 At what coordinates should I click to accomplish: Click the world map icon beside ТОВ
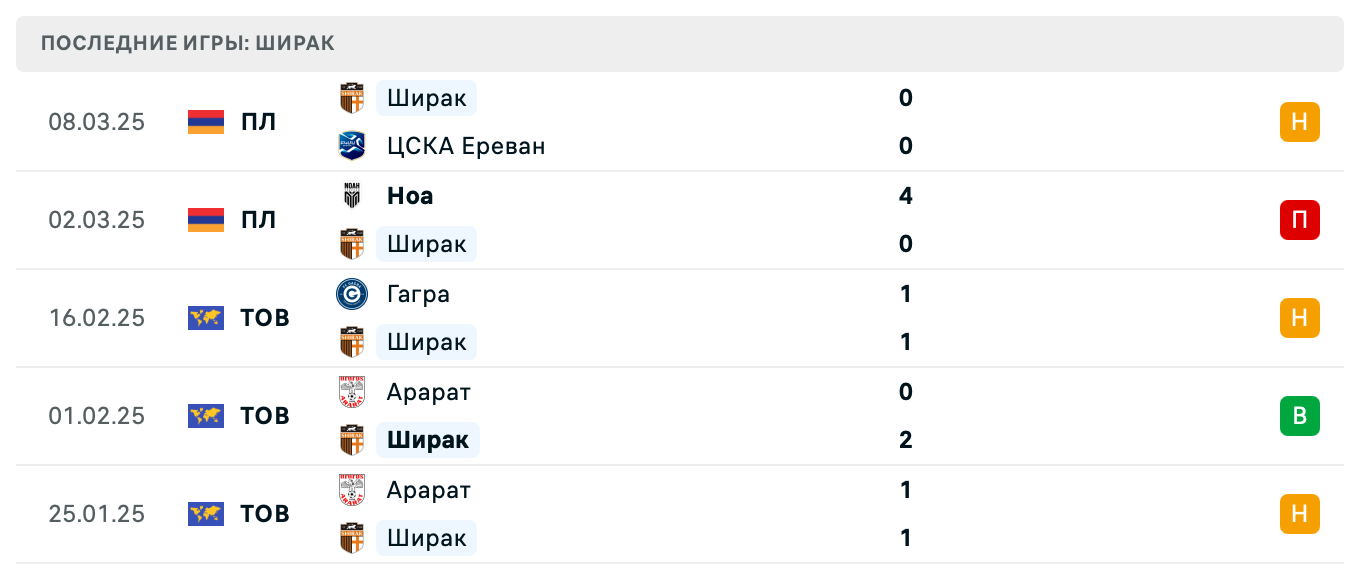coord(204,317)
